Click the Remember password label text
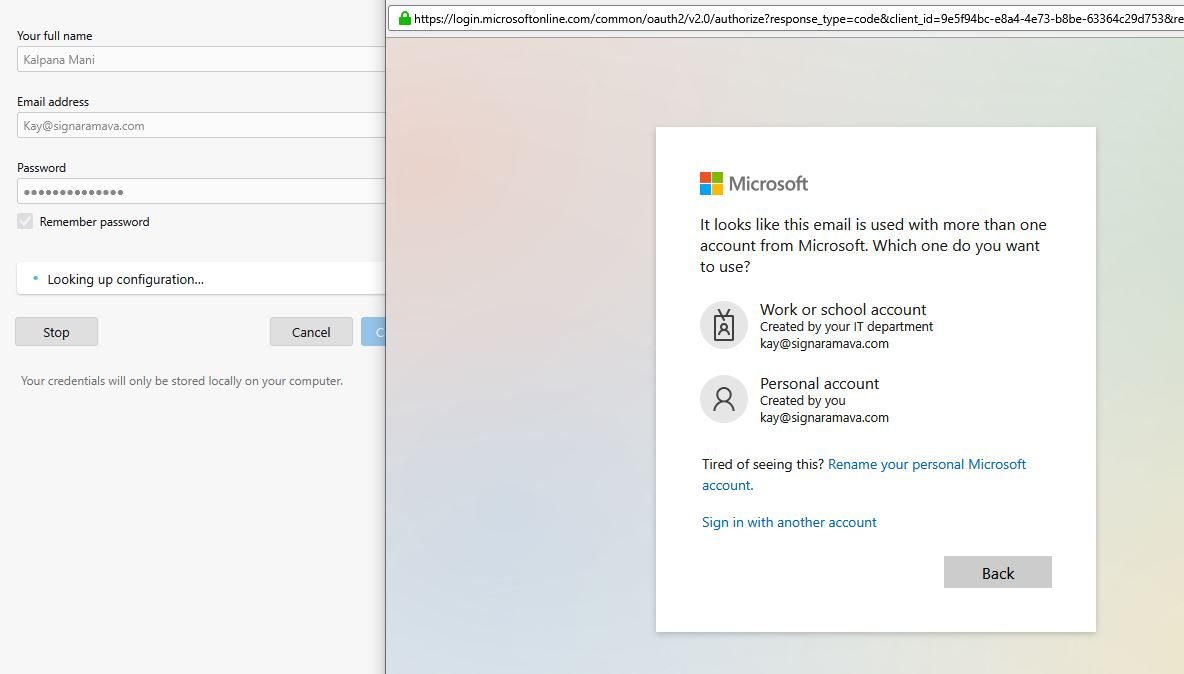Viewport: 1184px width, 674px height. tap(94, 222)
